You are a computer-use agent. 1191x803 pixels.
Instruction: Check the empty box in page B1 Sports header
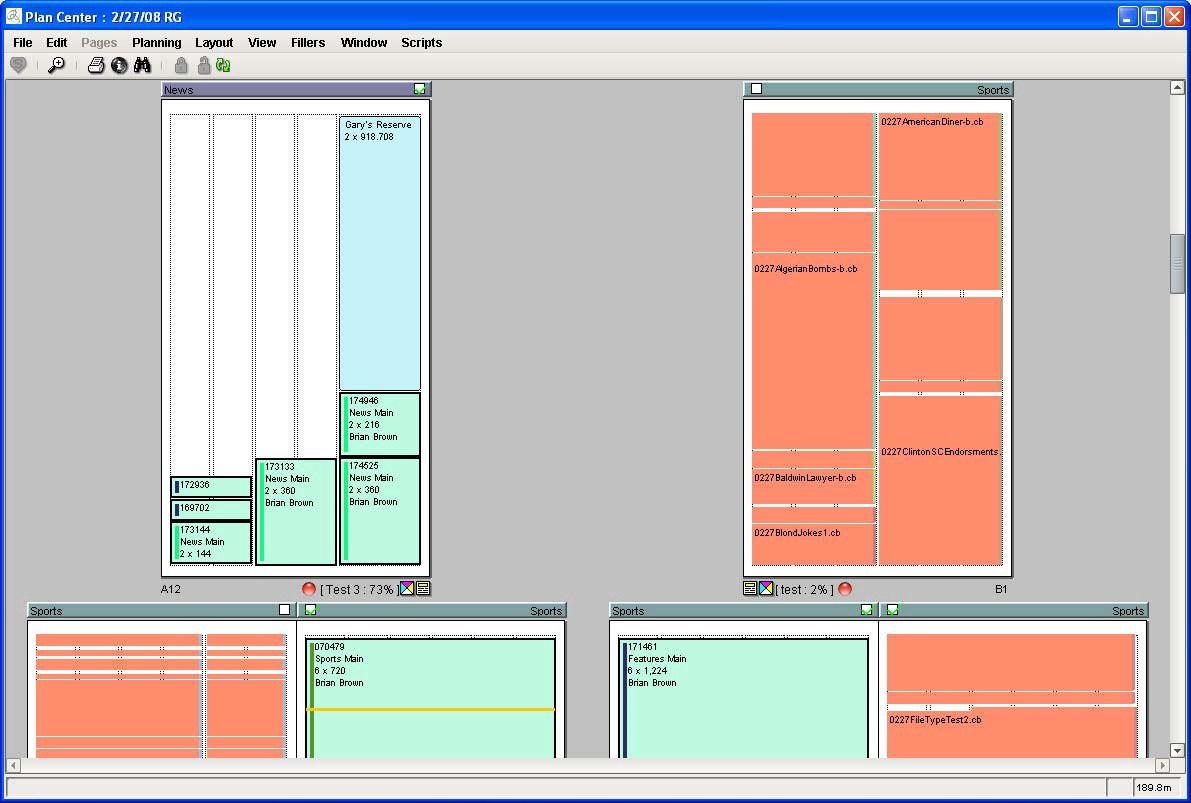756,89
